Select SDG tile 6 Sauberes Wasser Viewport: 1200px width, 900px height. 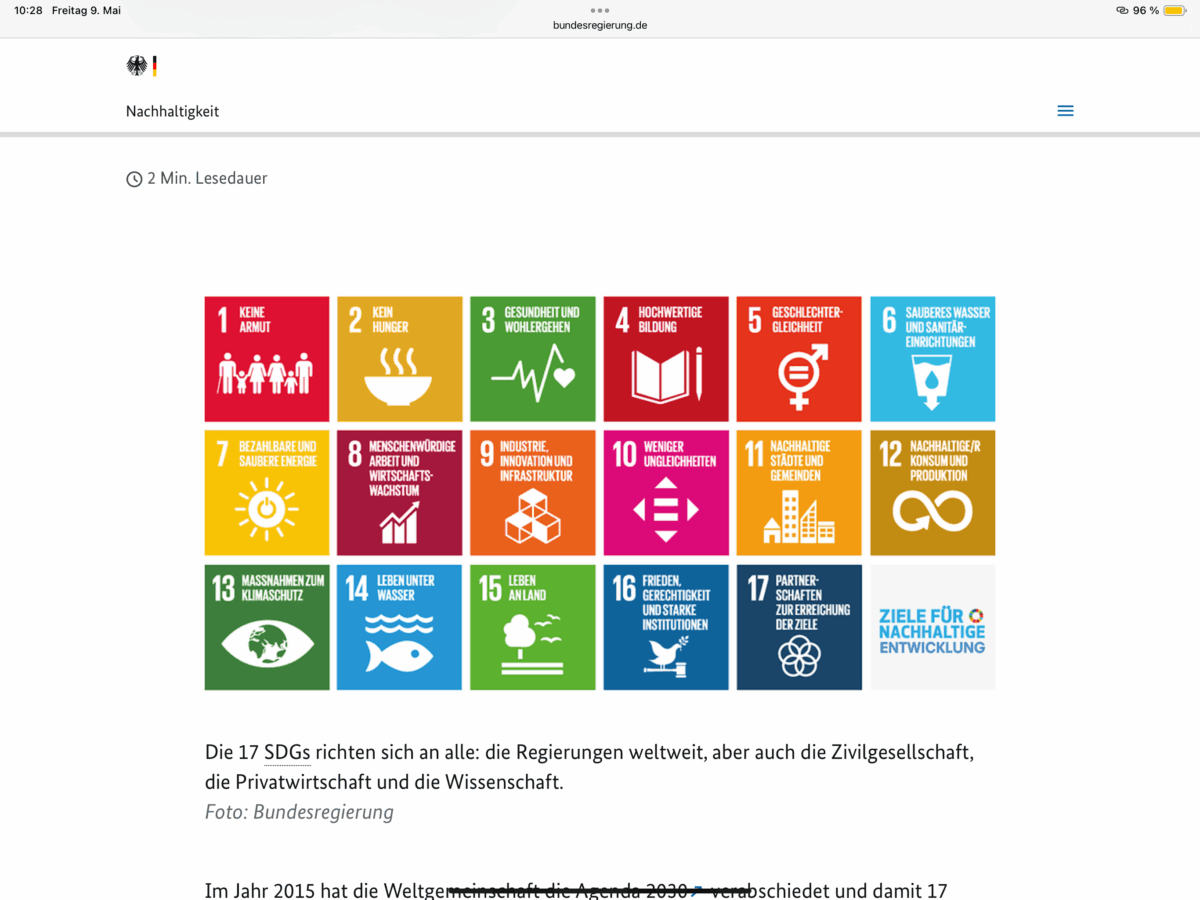(x=933, y=359)
